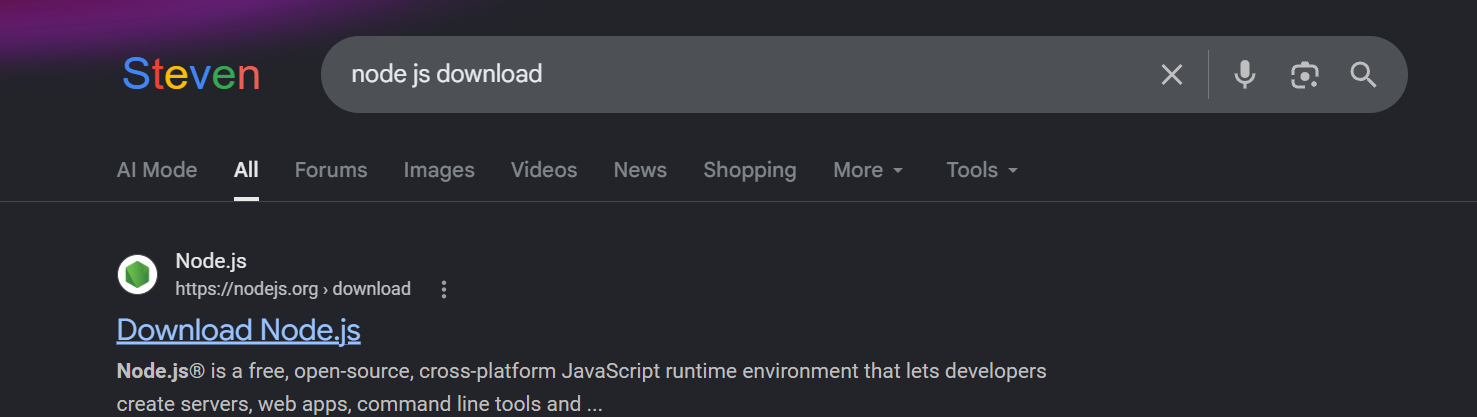
Task: Expand the Tools dropdown
Action: [982, 170]
